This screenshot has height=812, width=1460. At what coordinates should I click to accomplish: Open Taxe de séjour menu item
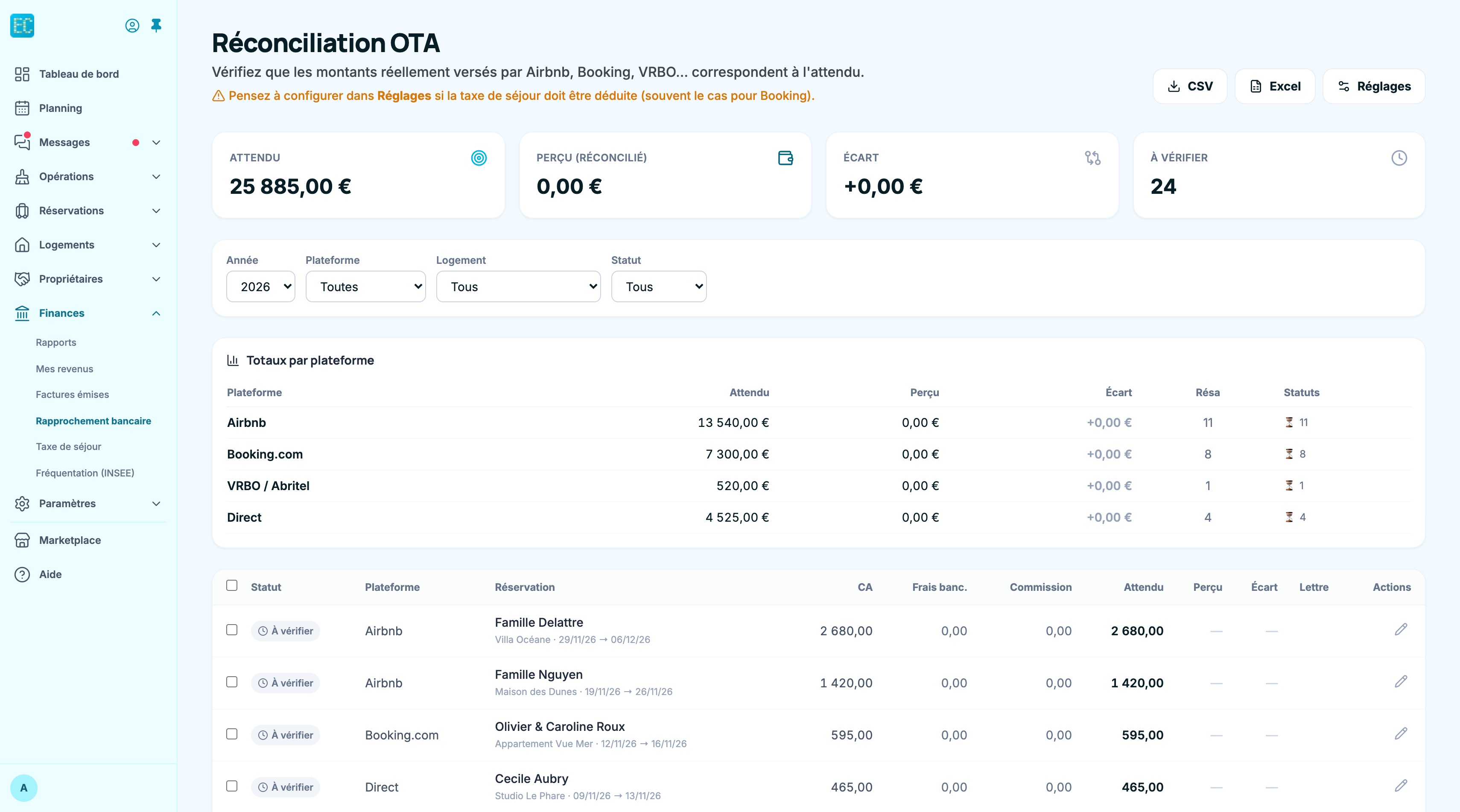[x=69, y=447]
